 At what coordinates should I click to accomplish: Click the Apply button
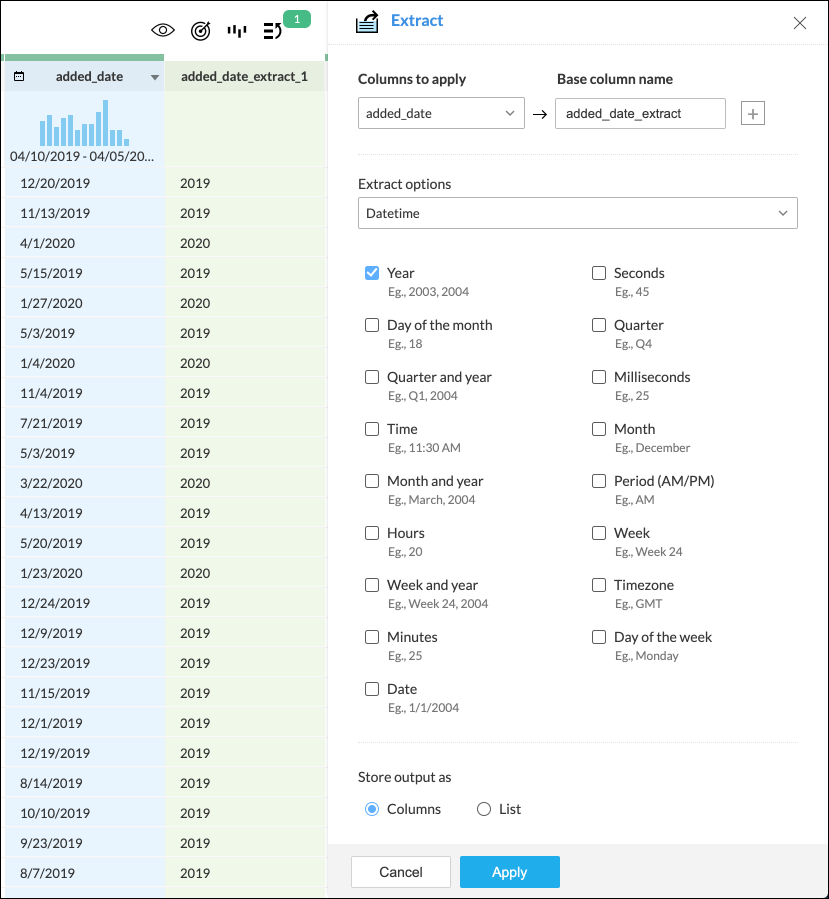[x=510, y=872]
